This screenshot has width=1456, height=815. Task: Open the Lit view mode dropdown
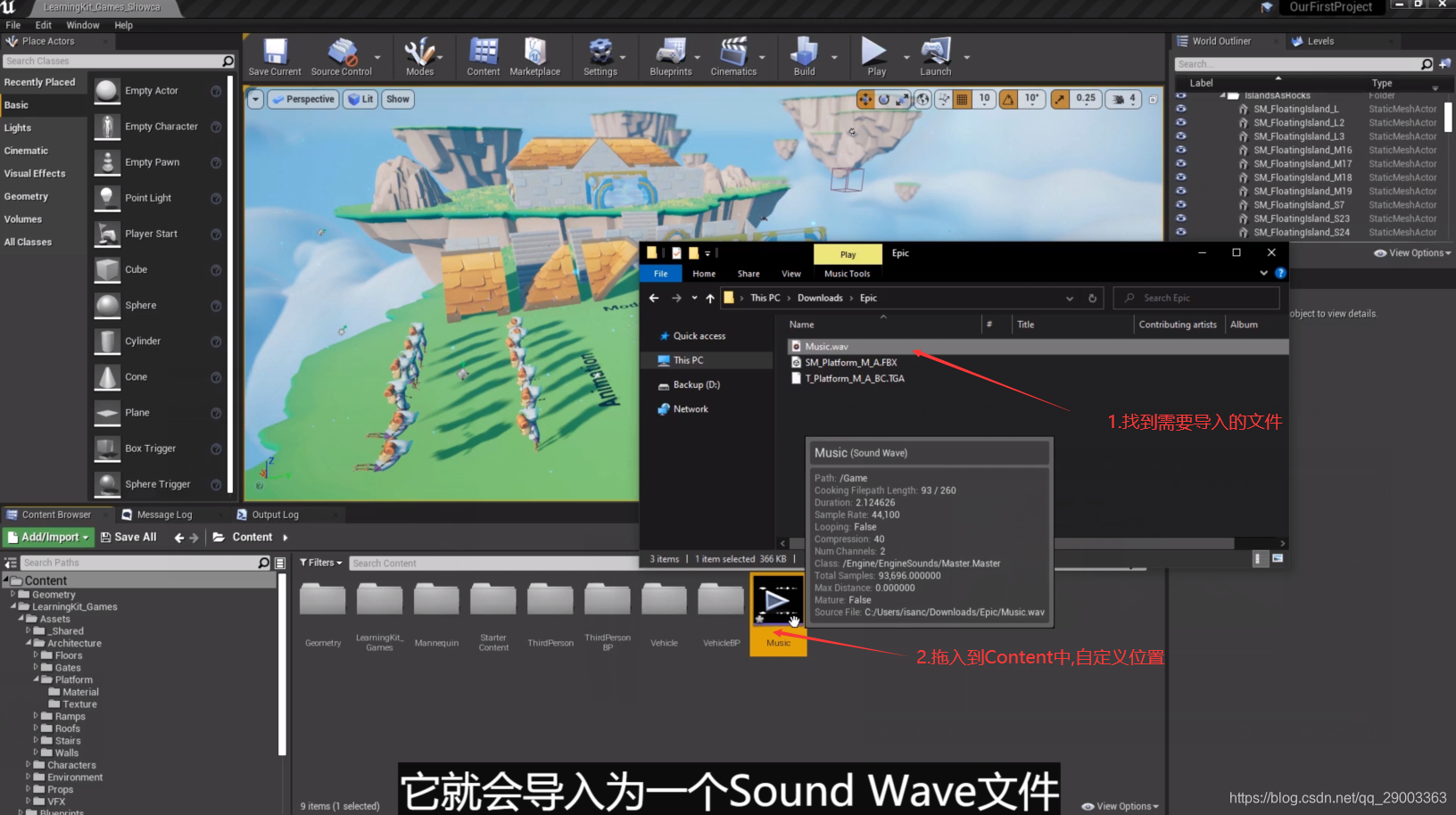360,99
